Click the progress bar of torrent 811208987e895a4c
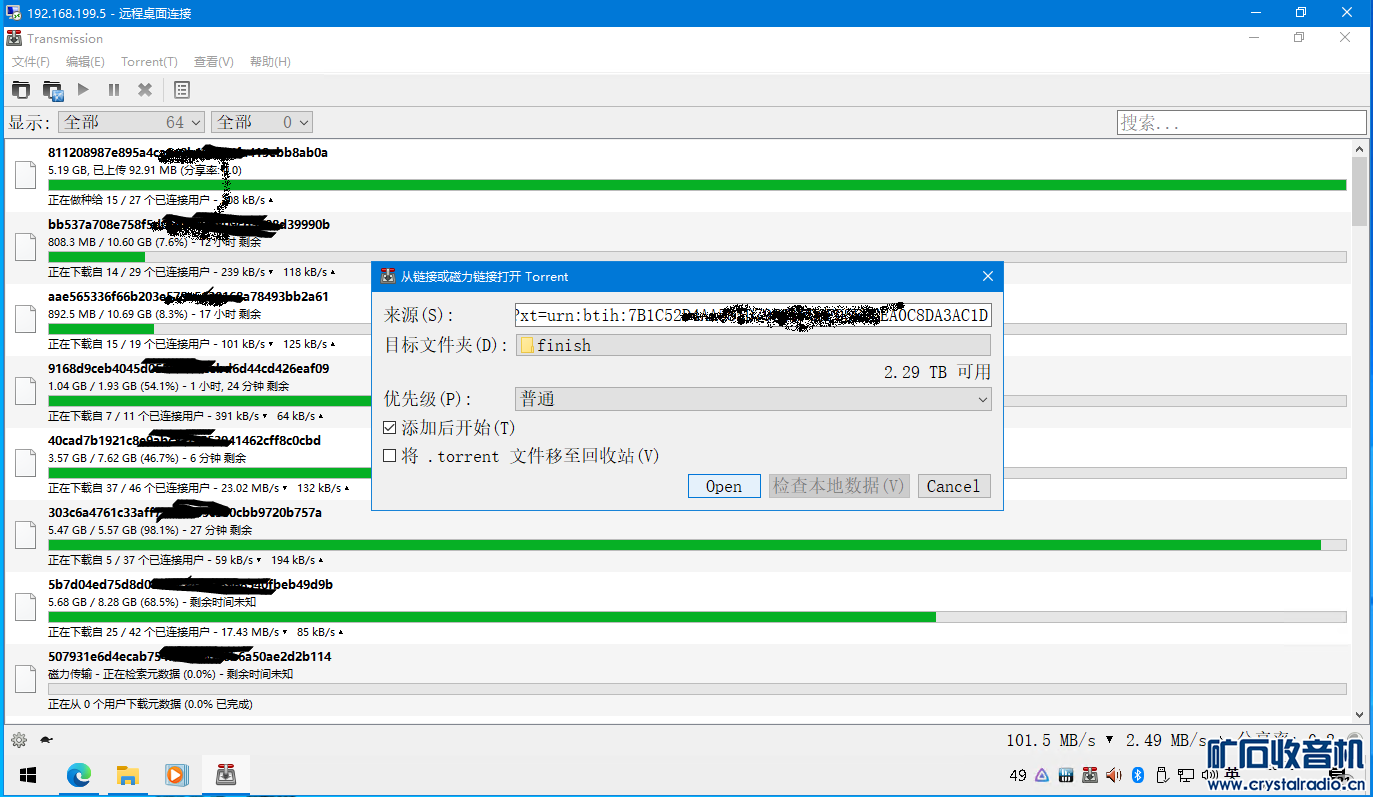Image resolution: width=1373 pixels, height=797 pixels. 697,185
